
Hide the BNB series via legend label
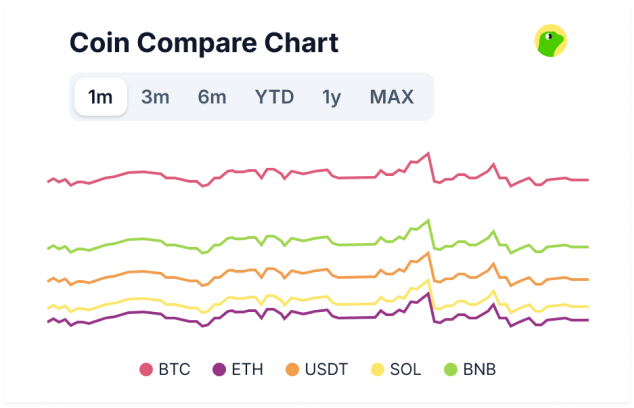click(x=479, y=370)
